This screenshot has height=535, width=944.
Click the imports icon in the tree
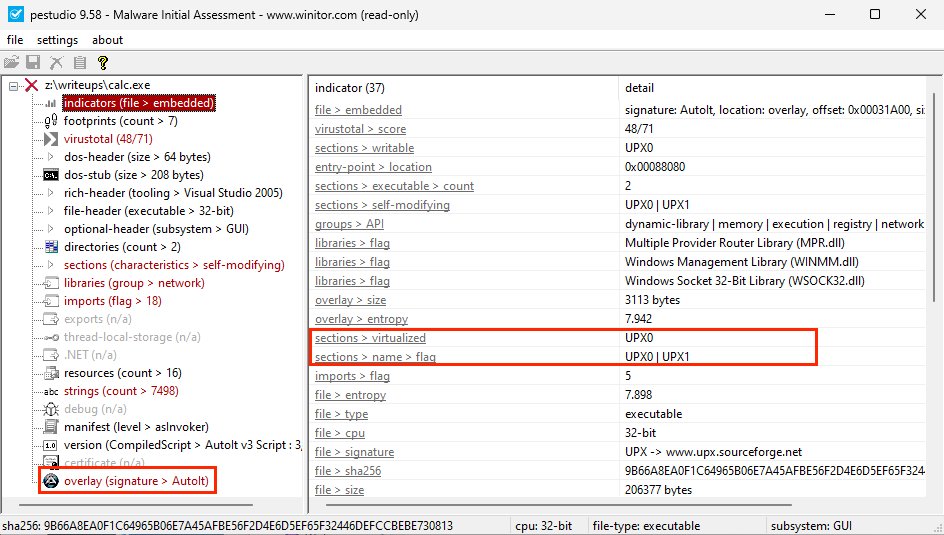pyautogui.click(x=51, y=301)
